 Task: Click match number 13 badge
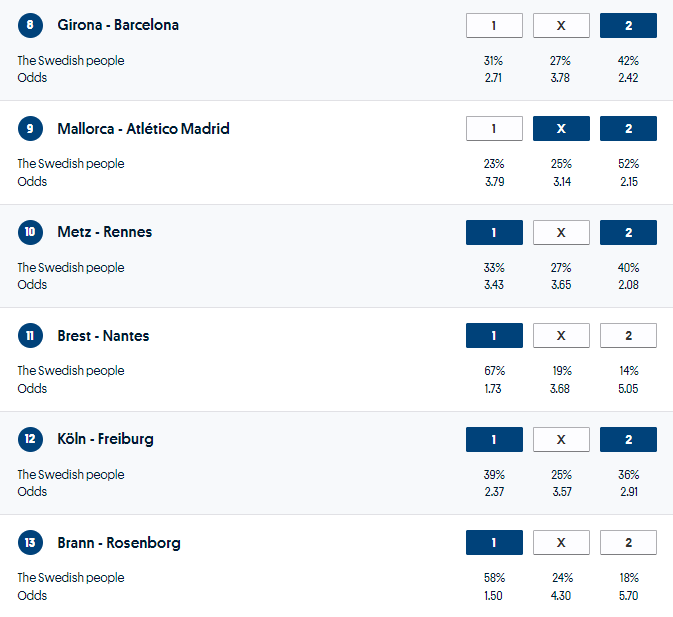(x=30, y=543)
